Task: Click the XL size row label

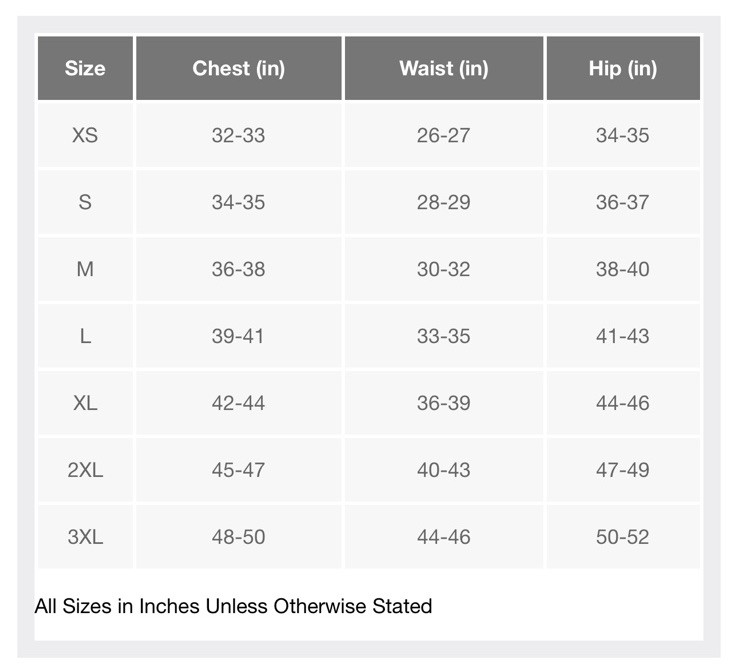Action: [85, 403]
